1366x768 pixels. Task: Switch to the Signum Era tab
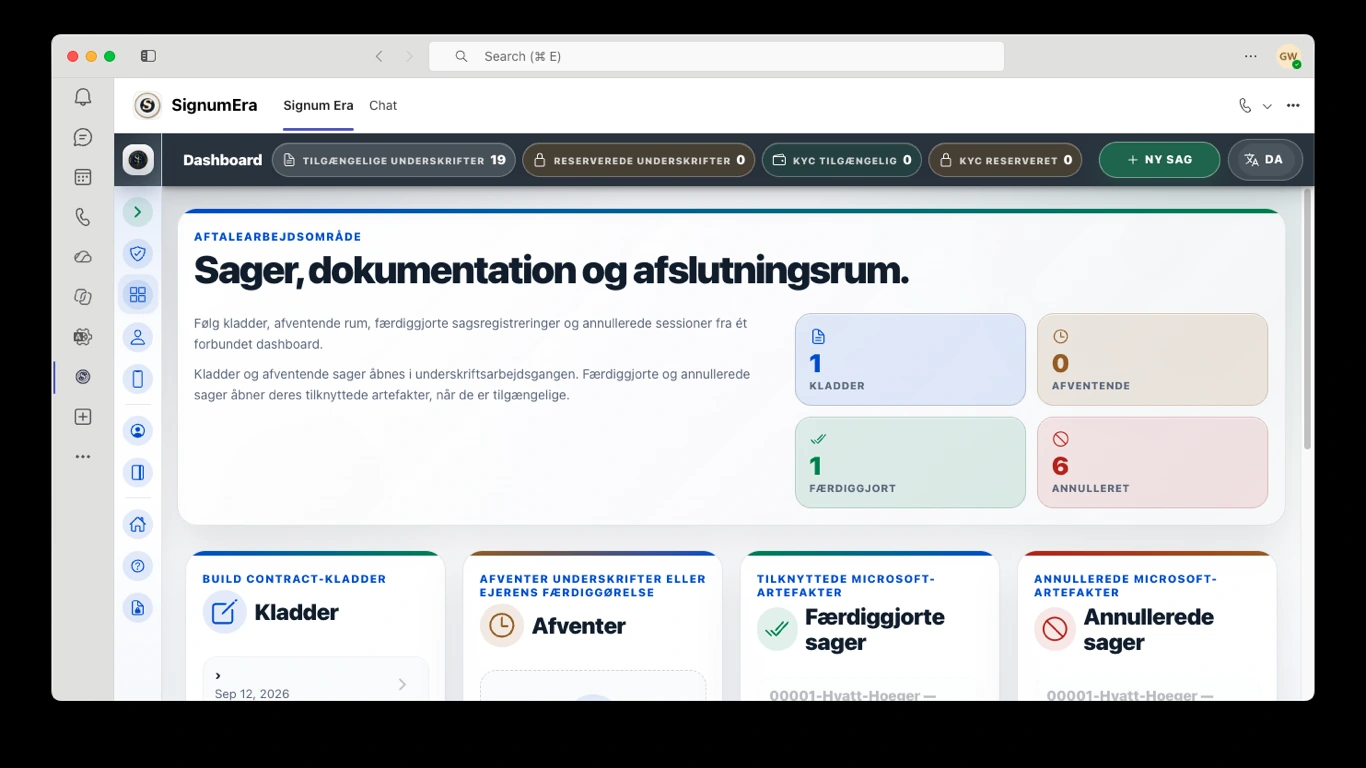pos(318,105)
